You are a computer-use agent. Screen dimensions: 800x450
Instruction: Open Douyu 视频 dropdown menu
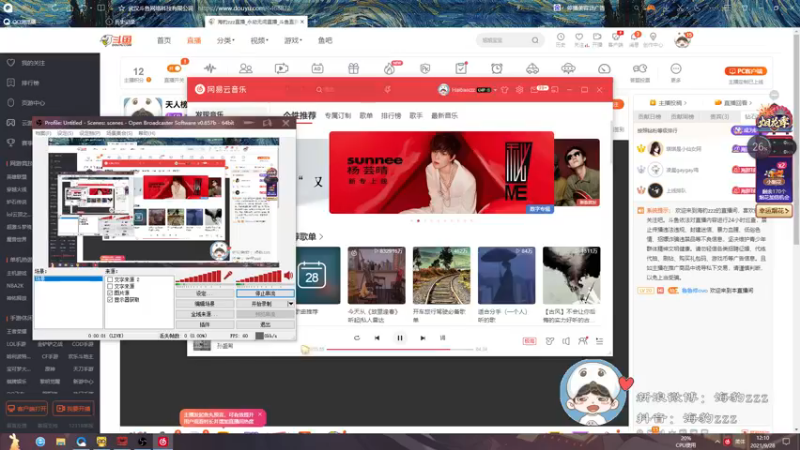coord(259,40)
